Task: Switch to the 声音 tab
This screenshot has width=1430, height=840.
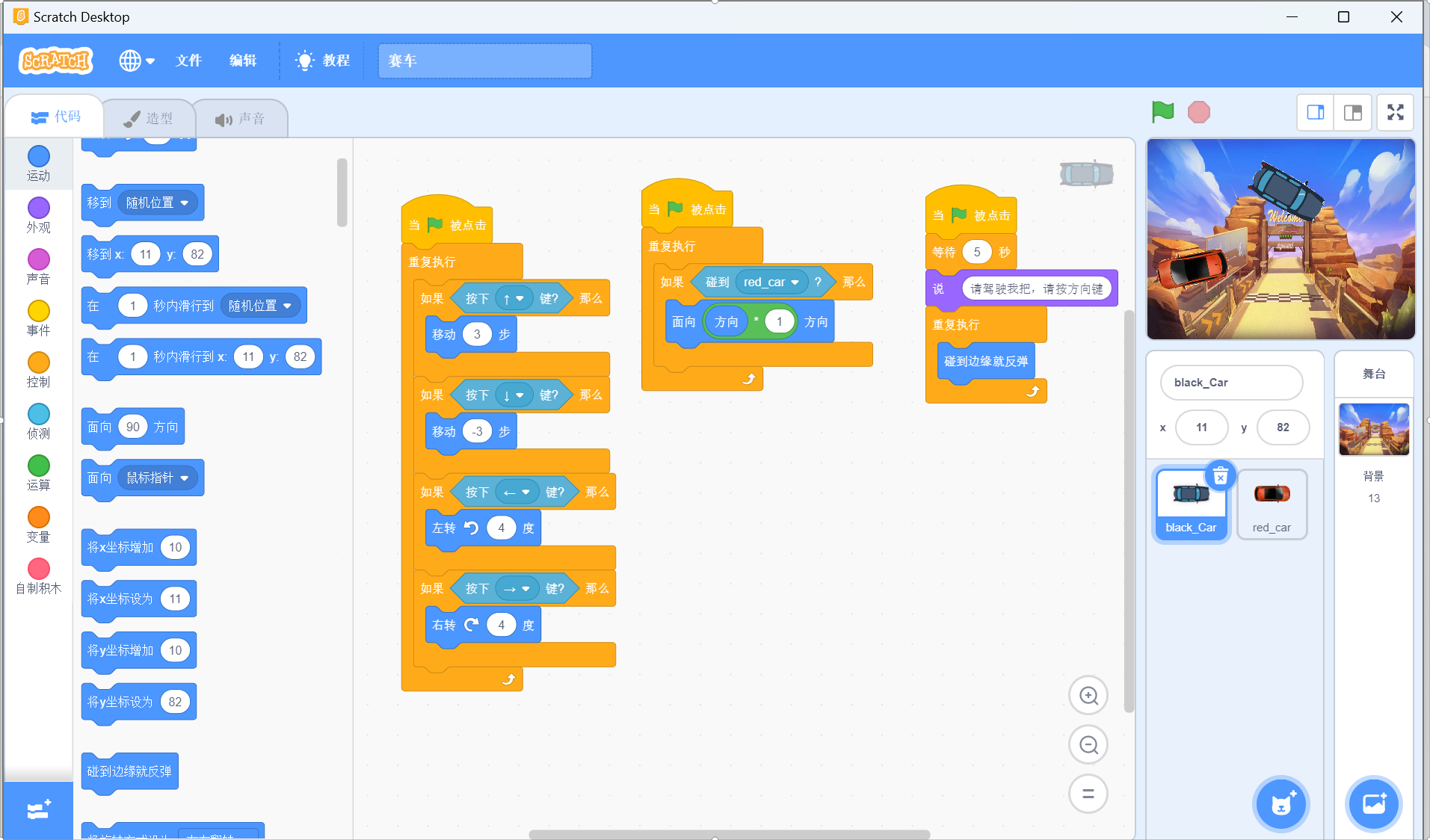Action: pyautogui.click(x=240, y=118)
